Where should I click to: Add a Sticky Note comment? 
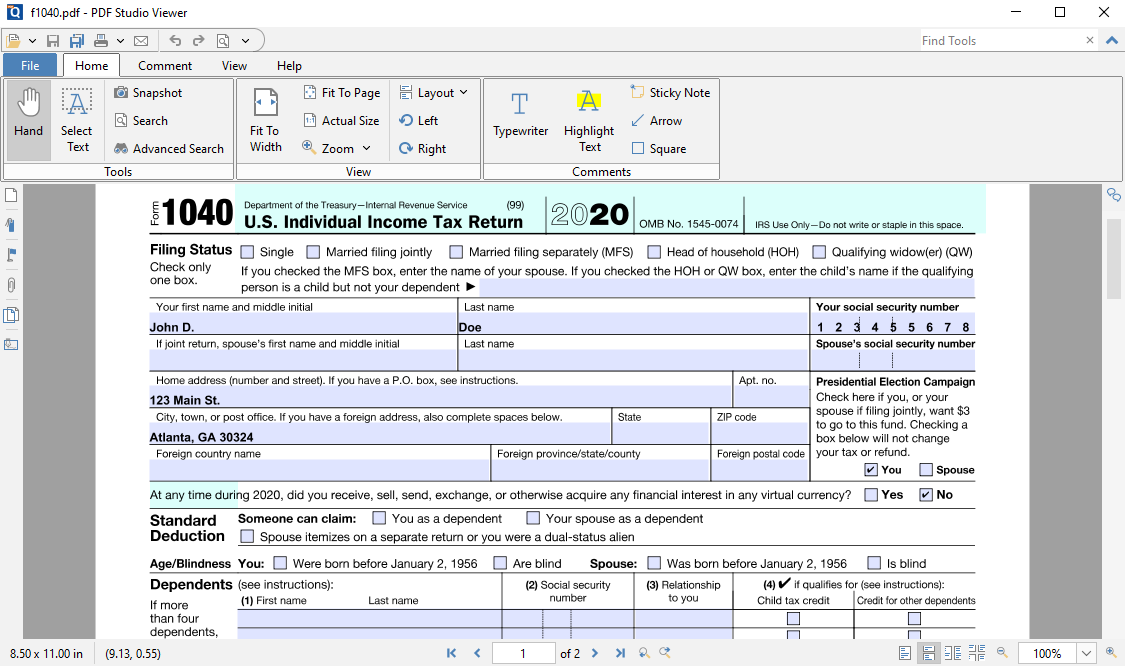click(670, 93)
